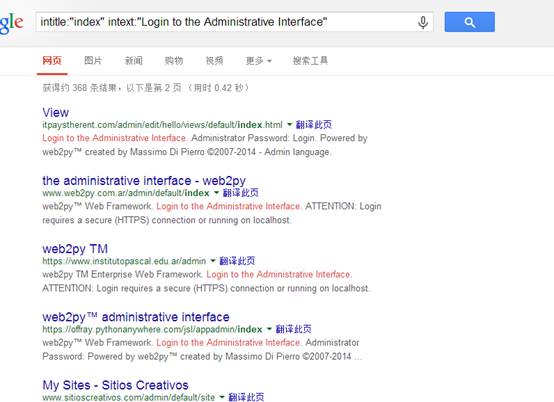This screenshot has width=554, height=402.
Task: Open "the administrative interface - web2py" result
Action: pyautogui.click(x=144, y=181)
